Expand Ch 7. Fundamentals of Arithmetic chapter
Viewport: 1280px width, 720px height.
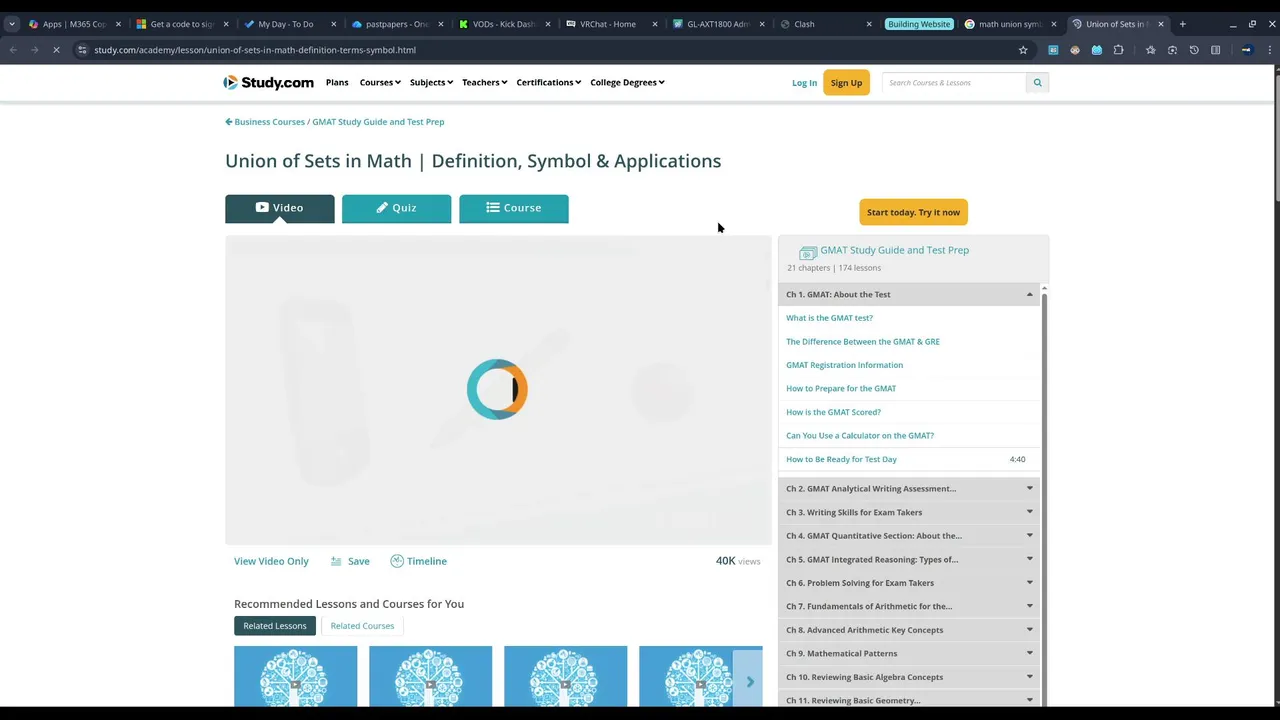tap(1029, 606)
